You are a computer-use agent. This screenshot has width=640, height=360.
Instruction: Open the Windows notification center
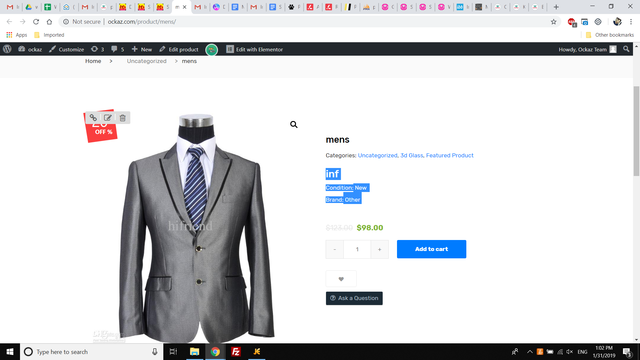(628, 351)
